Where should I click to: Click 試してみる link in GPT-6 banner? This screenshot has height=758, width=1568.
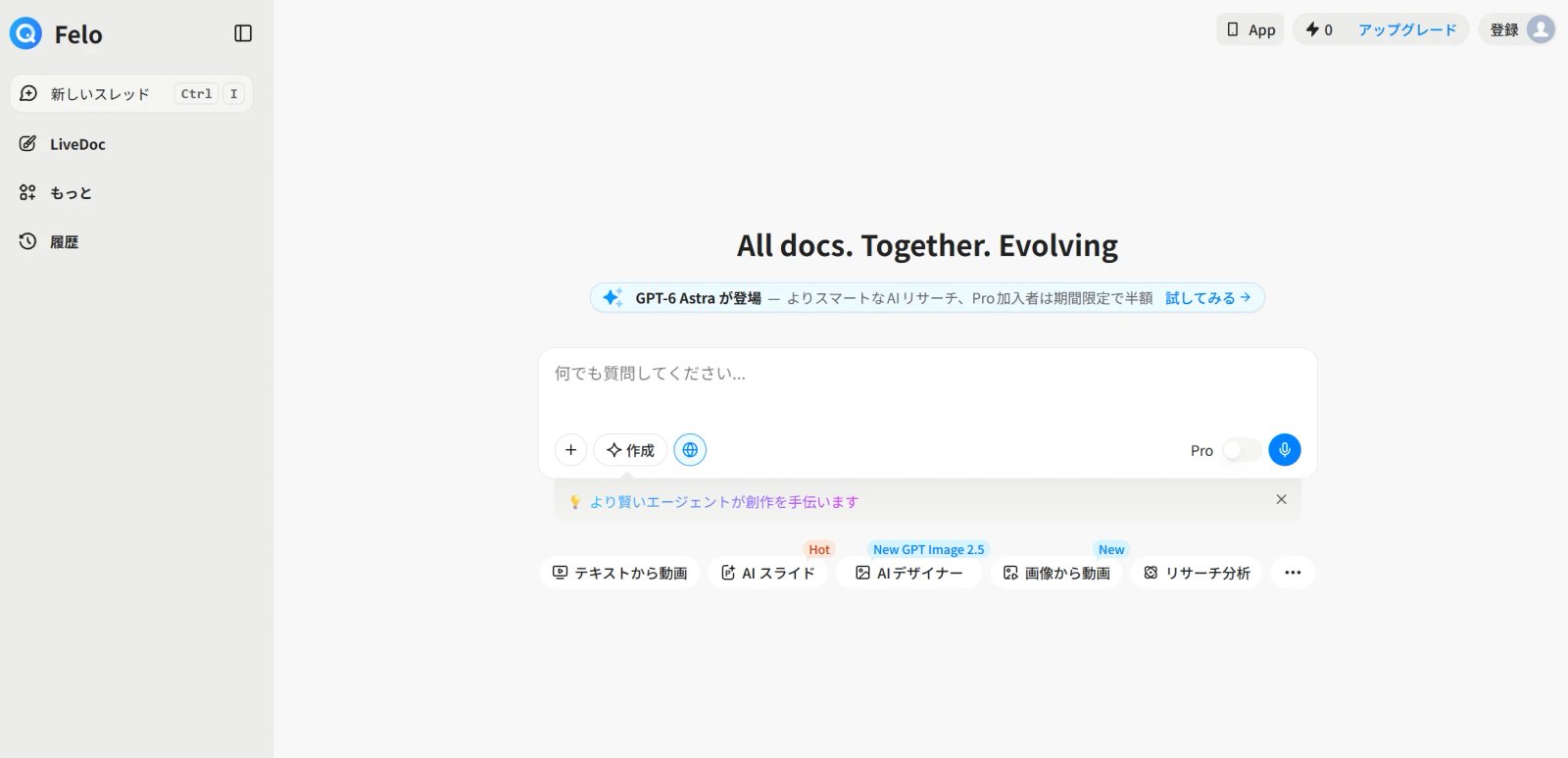1207,298
